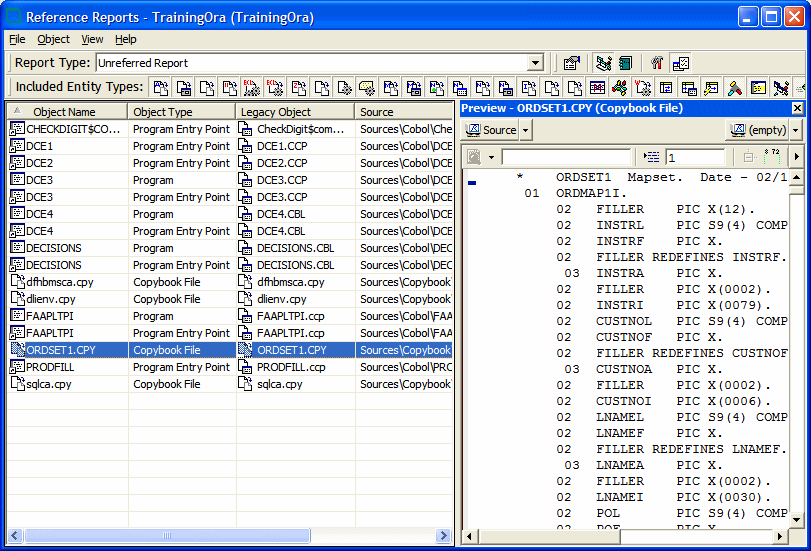811x551 pixels.
Task: Open the Object menu
Action: (54, 39)
